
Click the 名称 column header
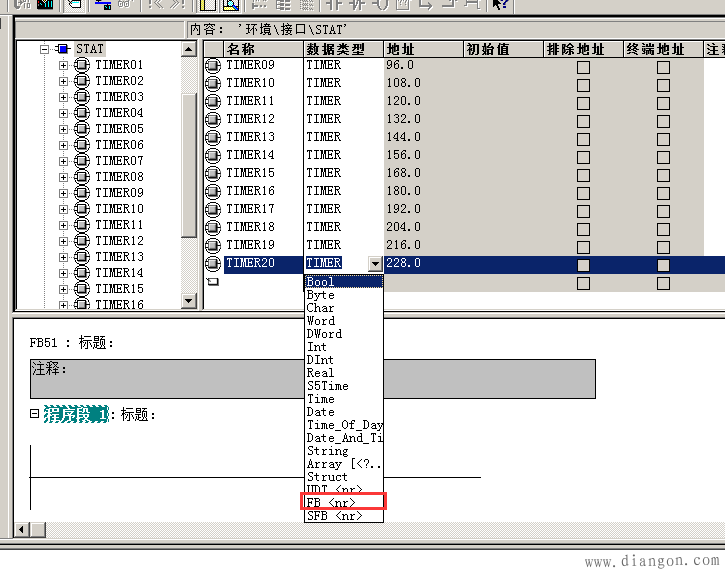[x=264, y=49]
